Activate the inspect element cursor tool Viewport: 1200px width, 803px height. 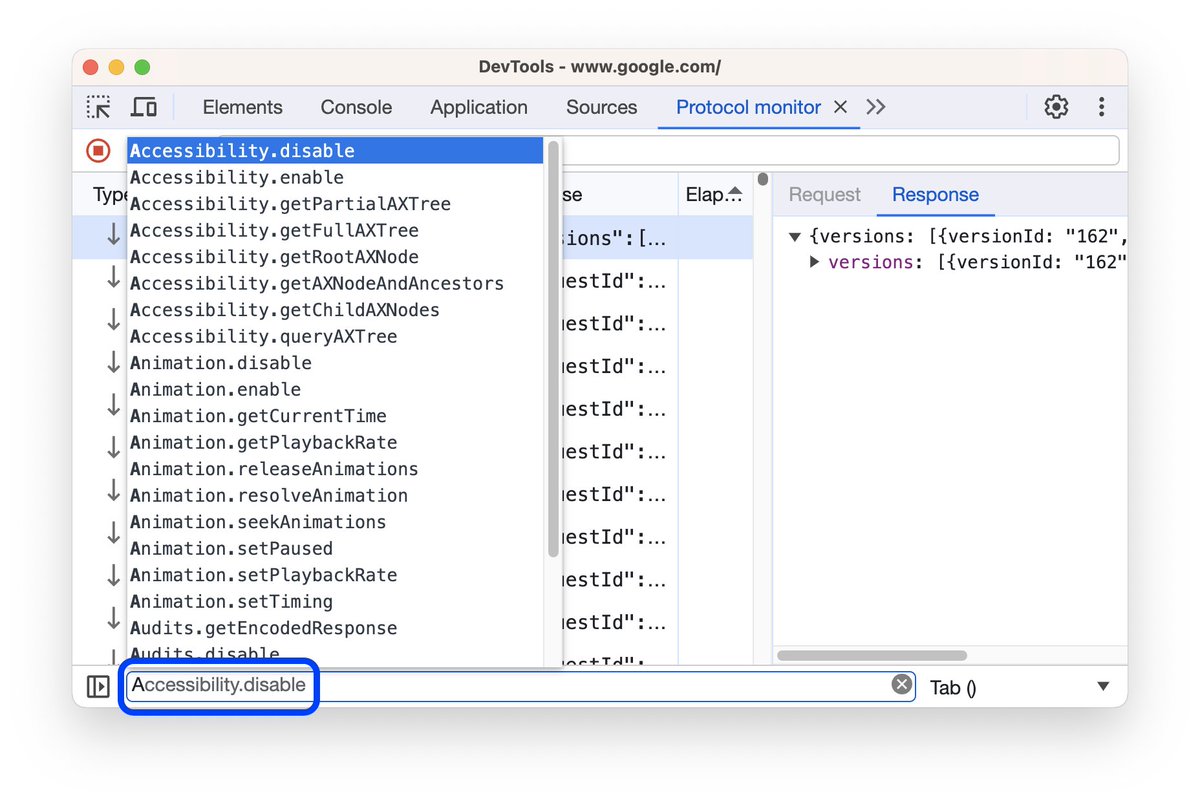pos(98,106)
